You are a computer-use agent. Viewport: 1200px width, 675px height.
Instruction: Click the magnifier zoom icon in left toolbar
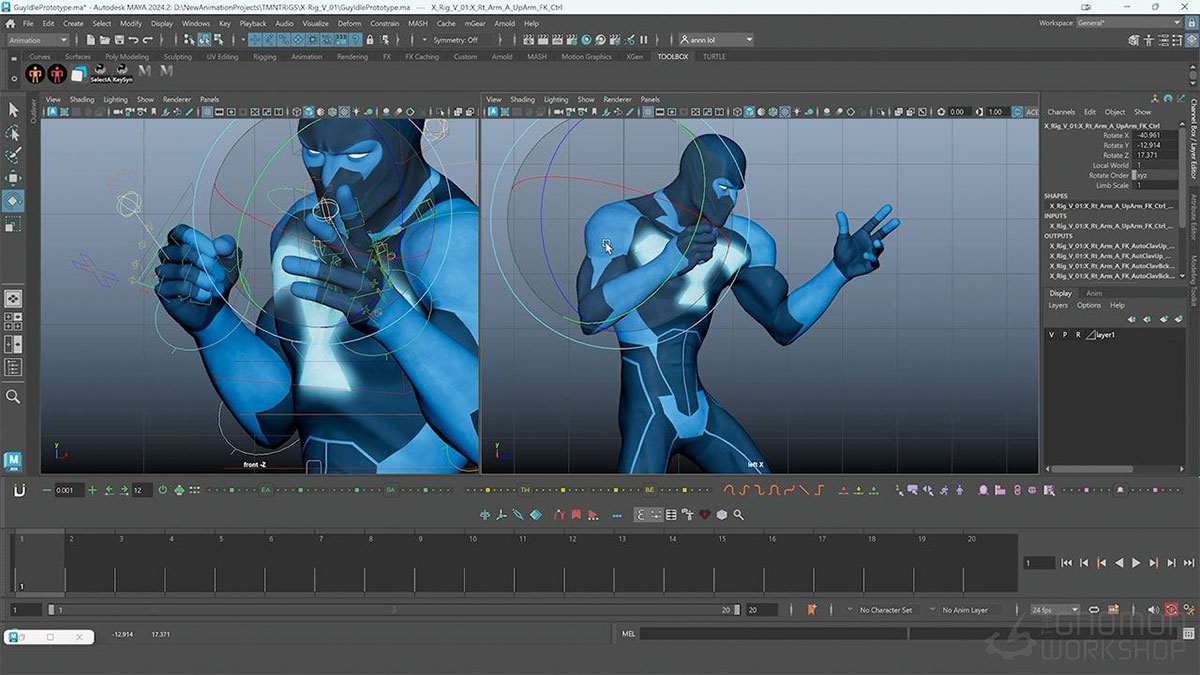13,397
